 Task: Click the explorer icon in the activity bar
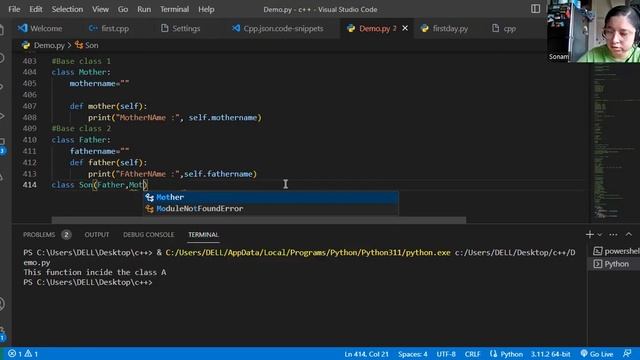click(2, 29)
